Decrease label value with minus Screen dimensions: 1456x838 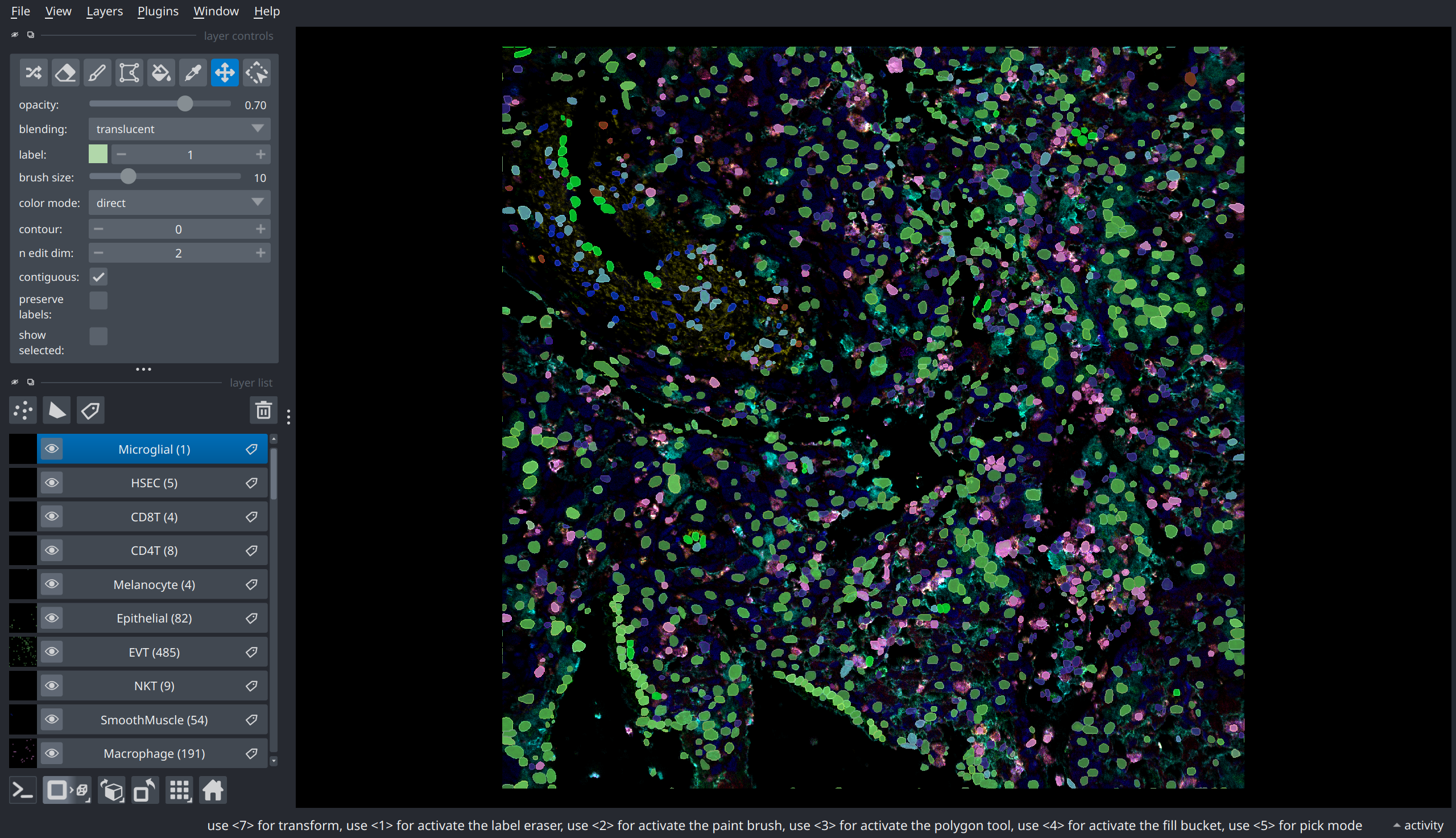point(122,154)
